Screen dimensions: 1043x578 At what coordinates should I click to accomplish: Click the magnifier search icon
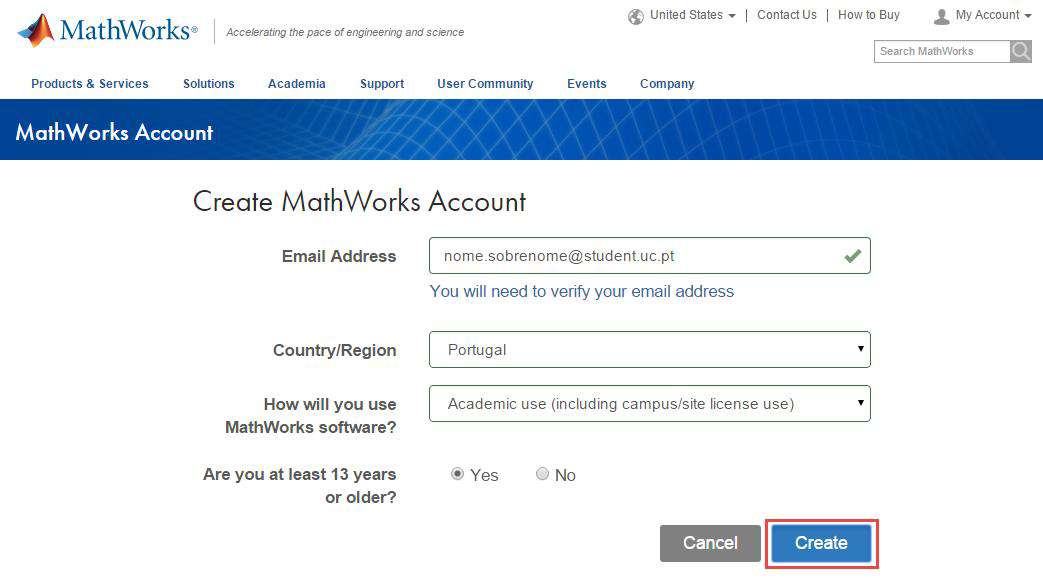[x=1020, y=51]
